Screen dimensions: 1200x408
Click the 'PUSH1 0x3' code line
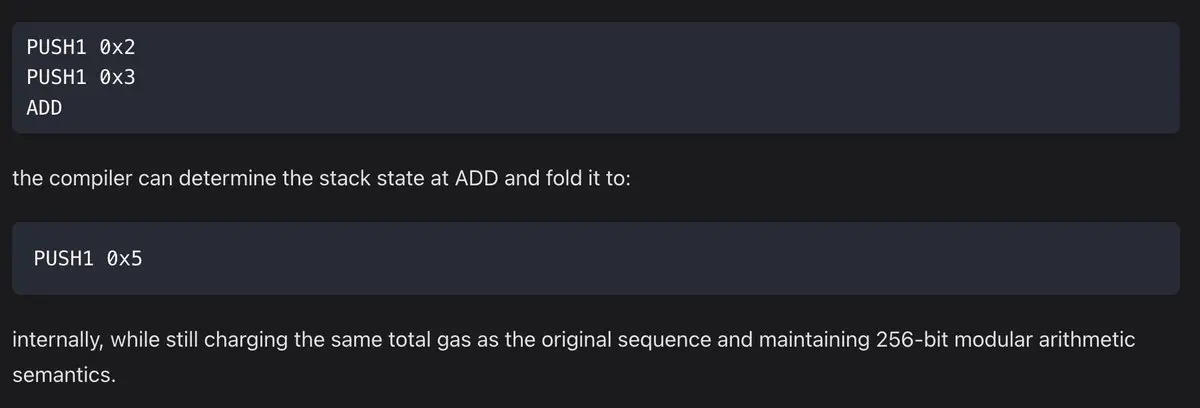pyautogui.click(x=80, y=77)
